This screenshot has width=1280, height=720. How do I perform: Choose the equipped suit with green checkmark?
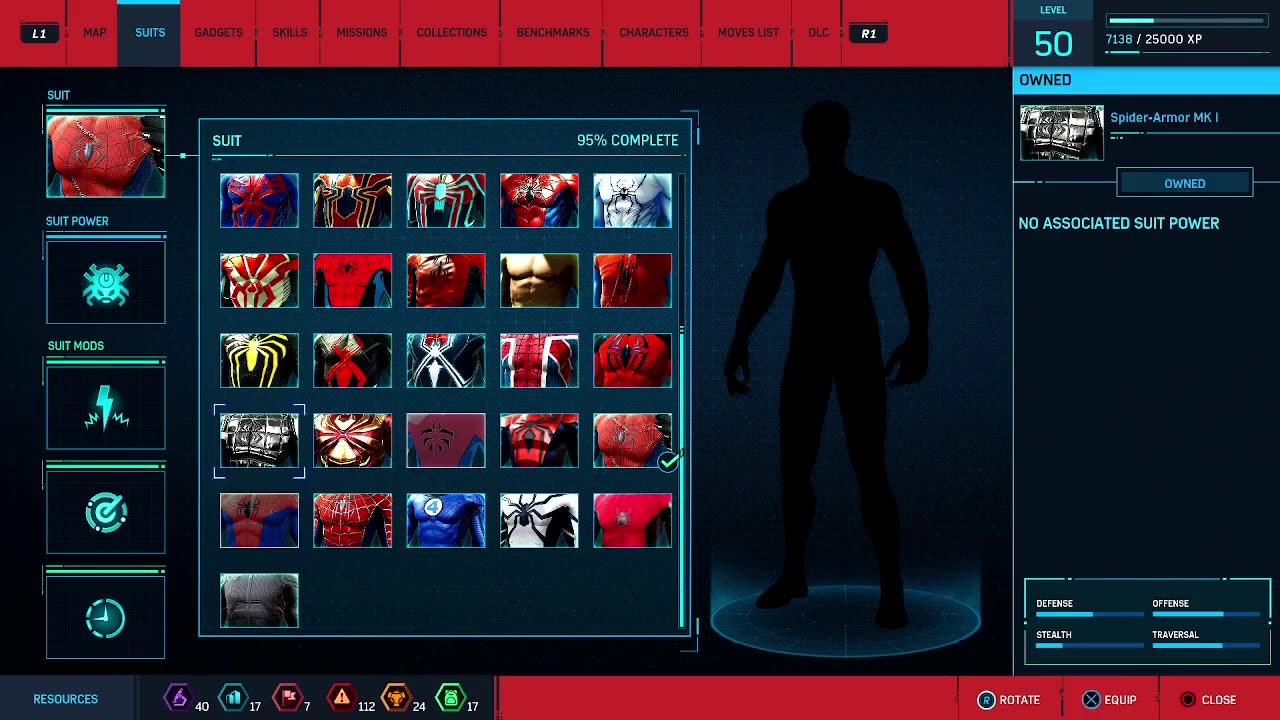point(632,440)
